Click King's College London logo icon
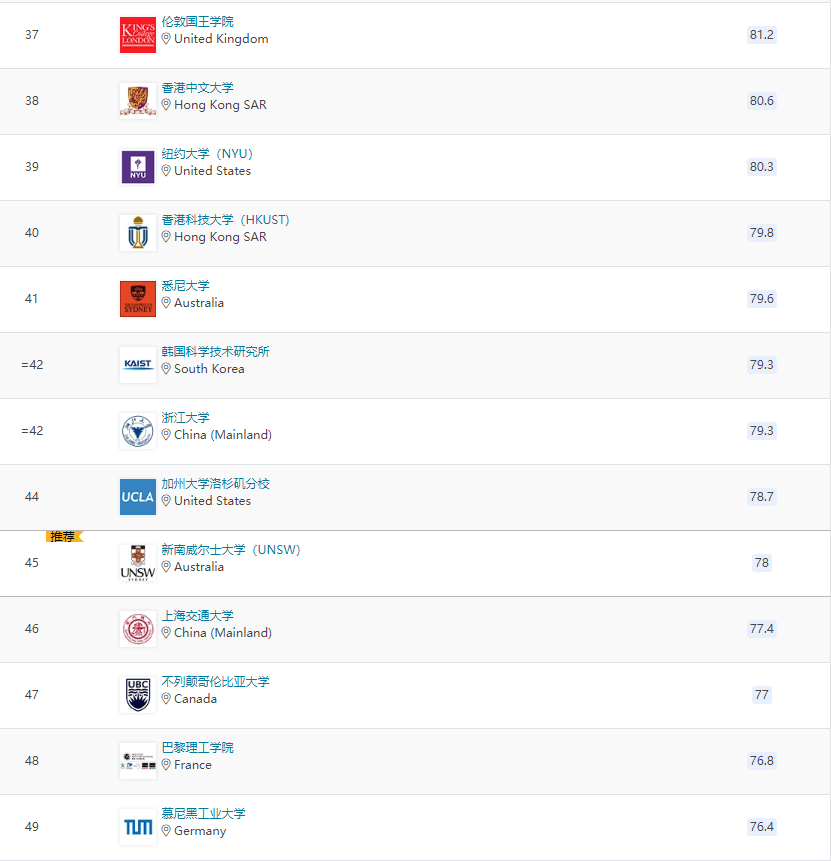This screenshot has width=831, height=861. tap(137, 35)
